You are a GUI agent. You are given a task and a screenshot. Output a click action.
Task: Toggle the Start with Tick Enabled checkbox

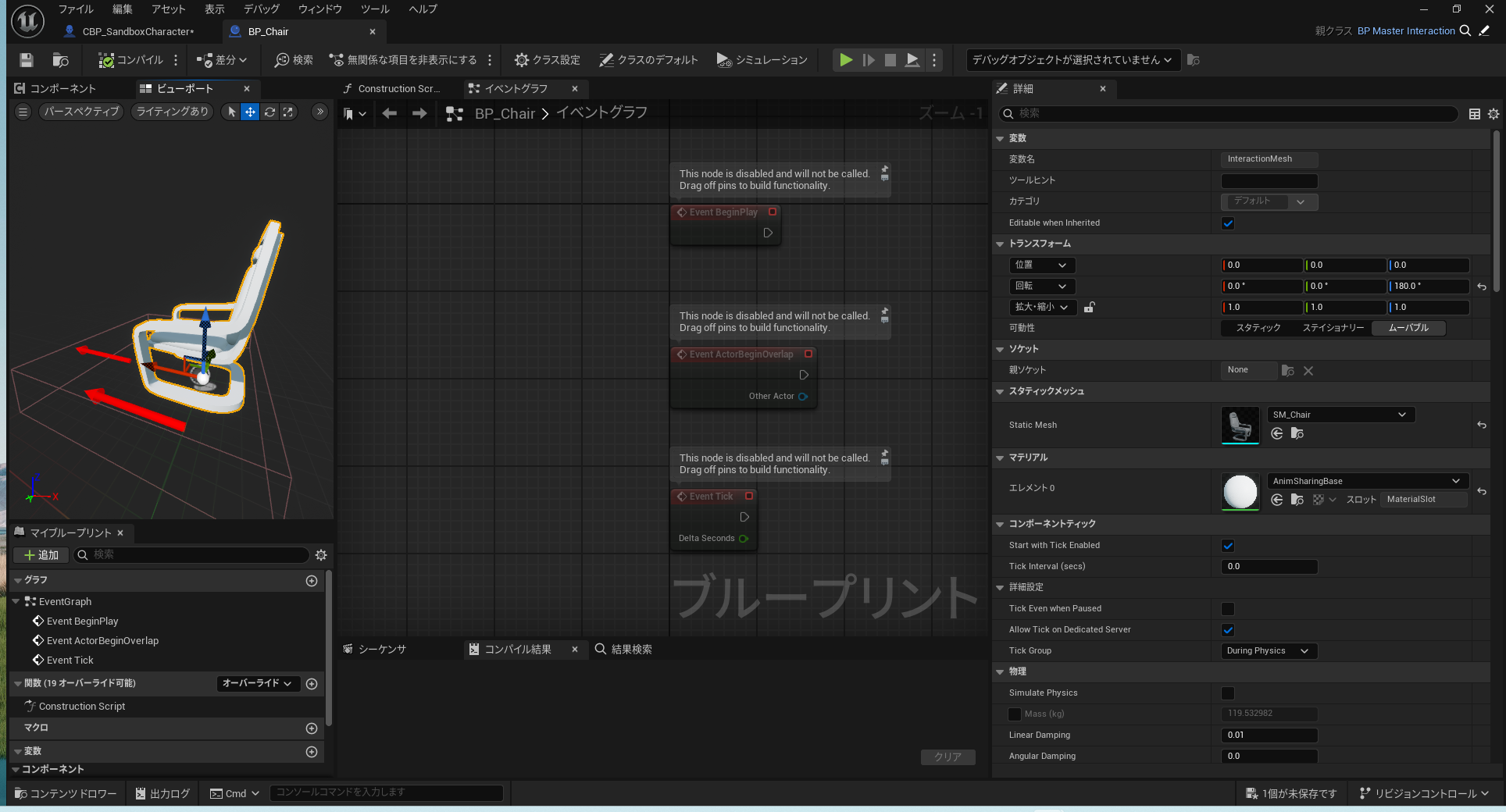1228,546
